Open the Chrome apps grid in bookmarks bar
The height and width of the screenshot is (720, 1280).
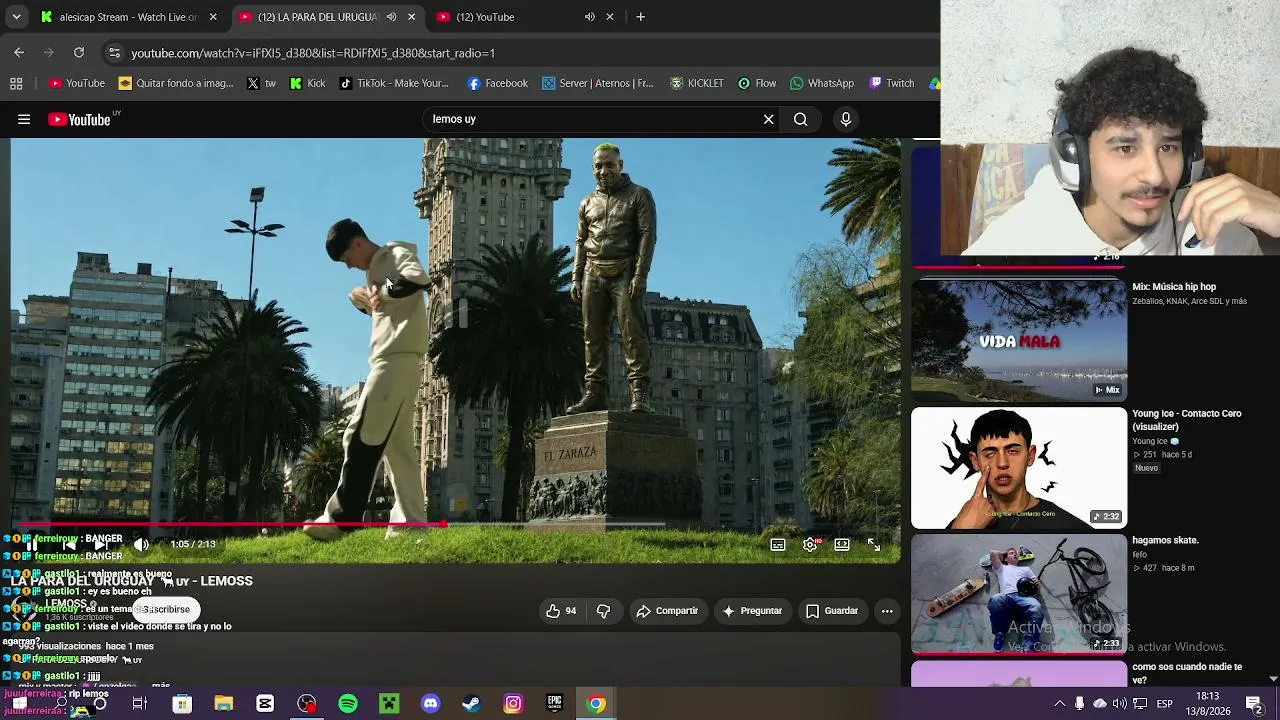(x=16, y=84)
